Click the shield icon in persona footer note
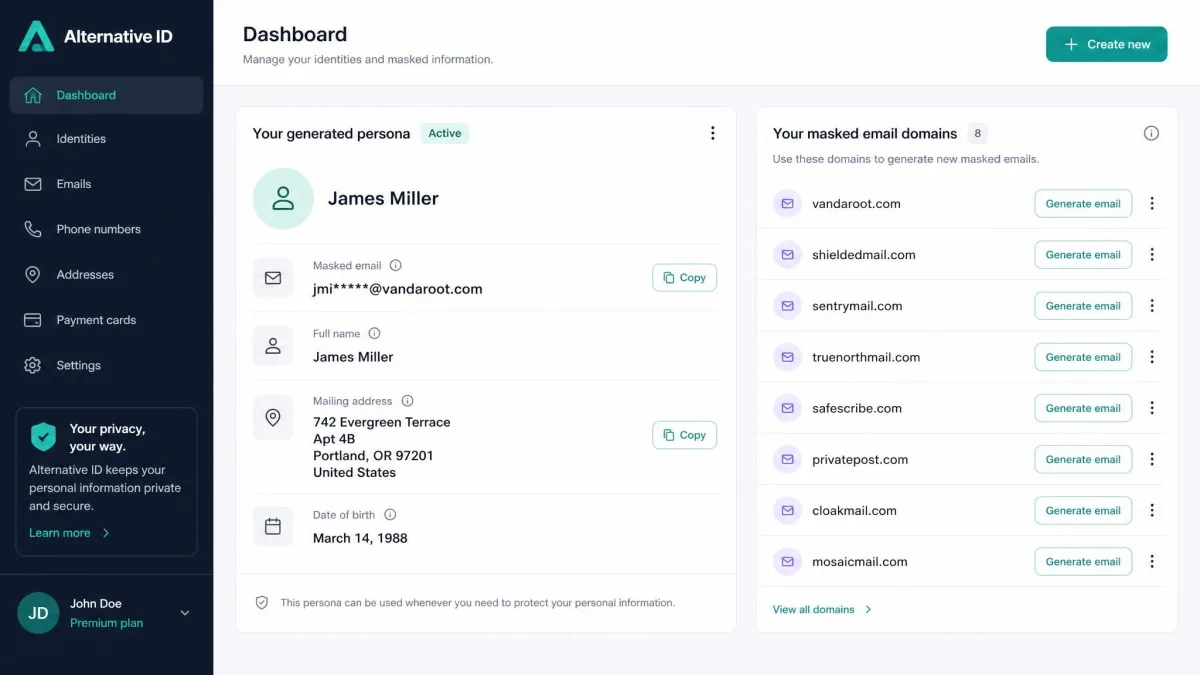The image size is (1200, 675). [x=262, y=603]
